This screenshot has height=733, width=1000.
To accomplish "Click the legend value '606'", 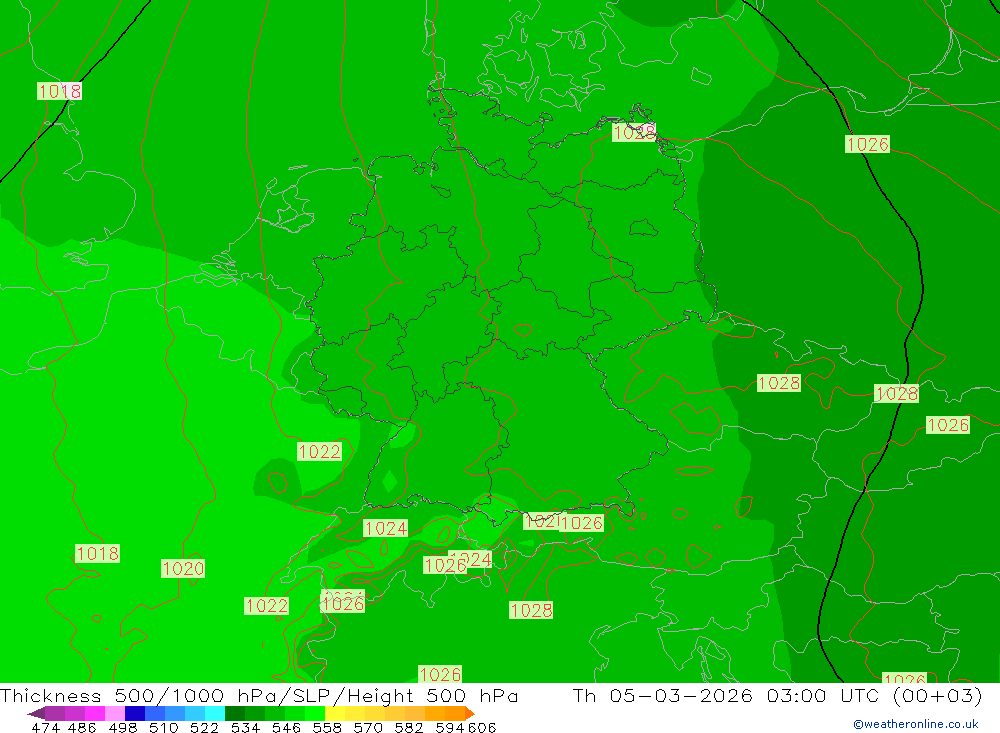I will point(482,727).
